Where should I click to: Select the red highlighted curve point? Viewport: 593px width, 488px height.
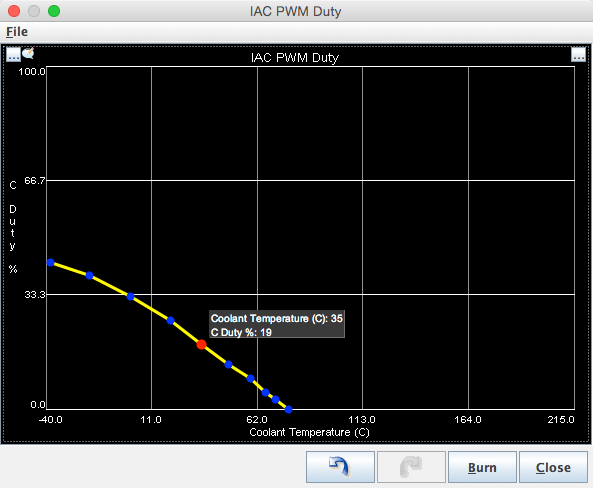[x=202, y=344]
